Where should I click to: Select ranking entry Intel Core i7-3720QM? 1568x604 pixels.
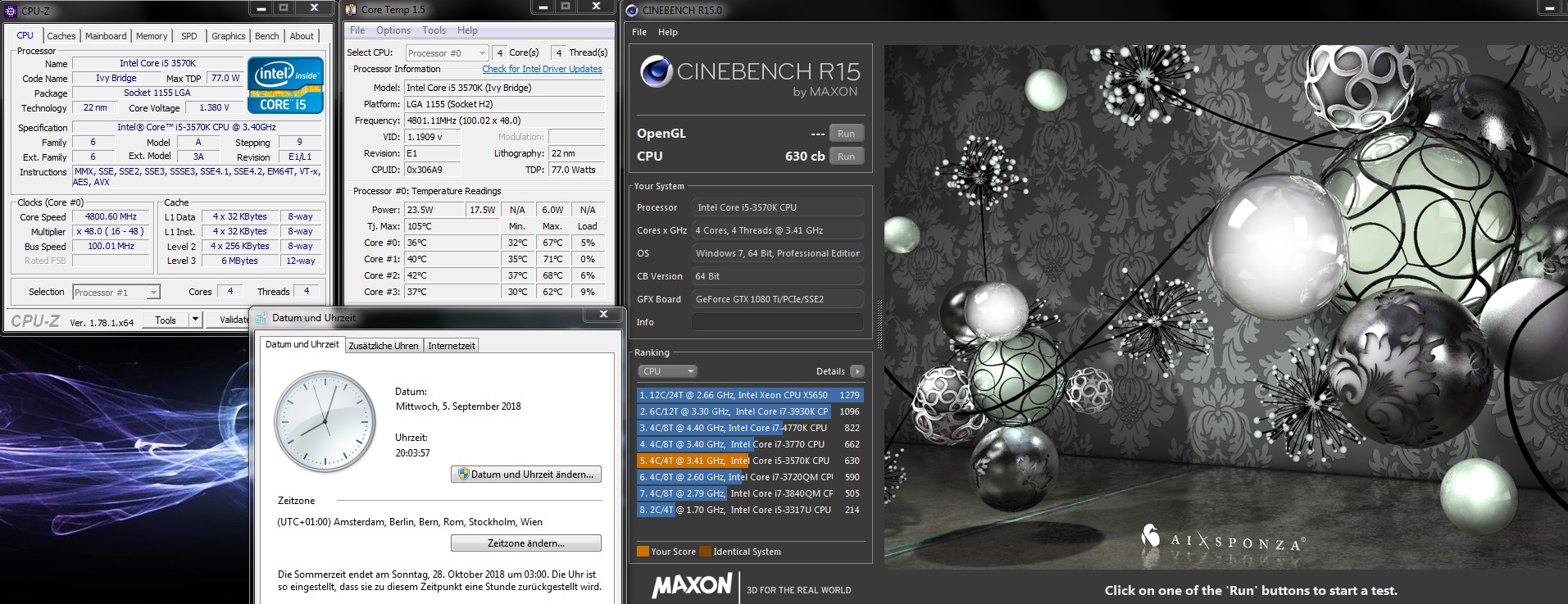point(750,477)
